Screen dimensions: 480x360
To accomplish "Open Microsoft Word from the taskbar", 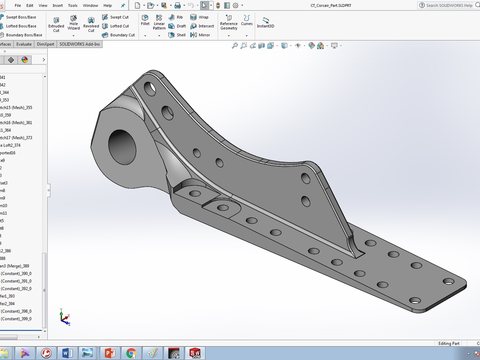I will coord(66,353).
